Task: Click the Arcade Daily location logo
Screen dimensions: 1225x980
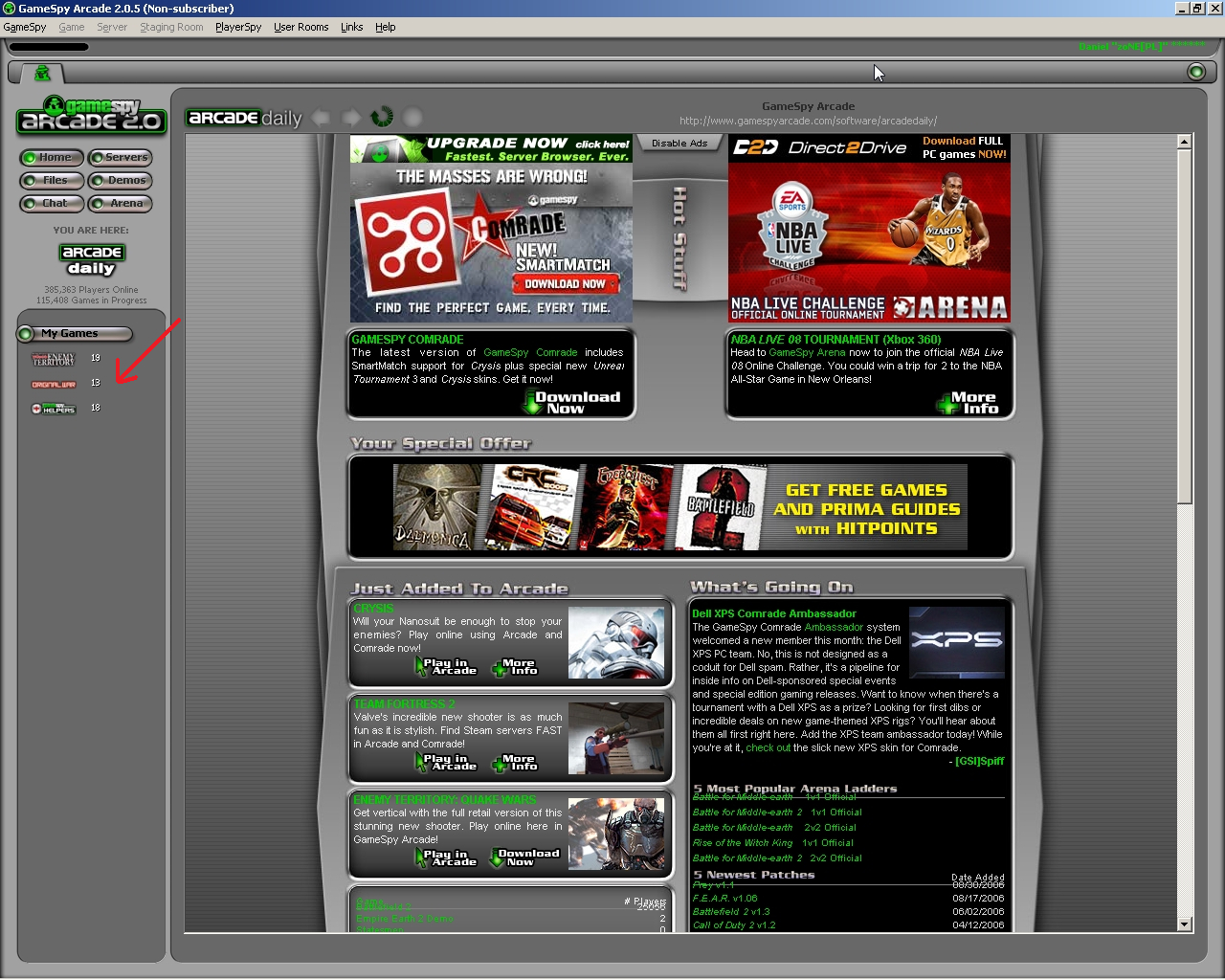Action: pos(92,259)
